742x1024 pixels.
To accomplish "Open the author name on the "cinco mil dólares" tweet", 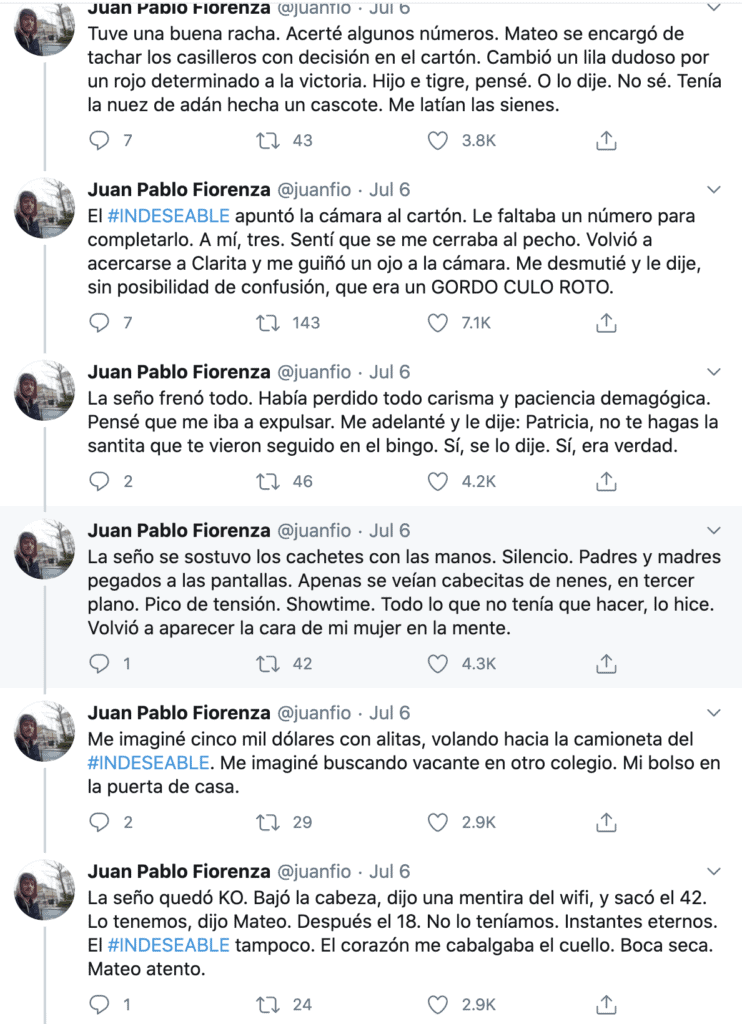I will [x=179, y=713].
